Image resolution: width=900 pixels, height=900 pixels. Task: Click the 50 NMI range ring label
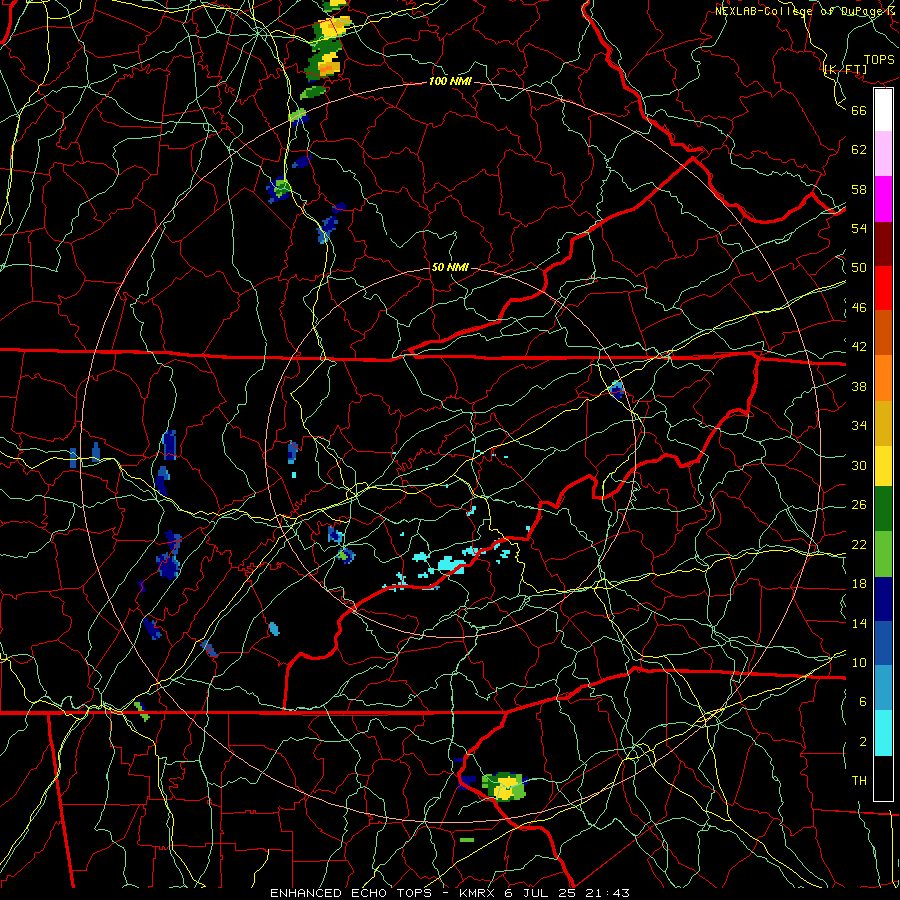449,267
